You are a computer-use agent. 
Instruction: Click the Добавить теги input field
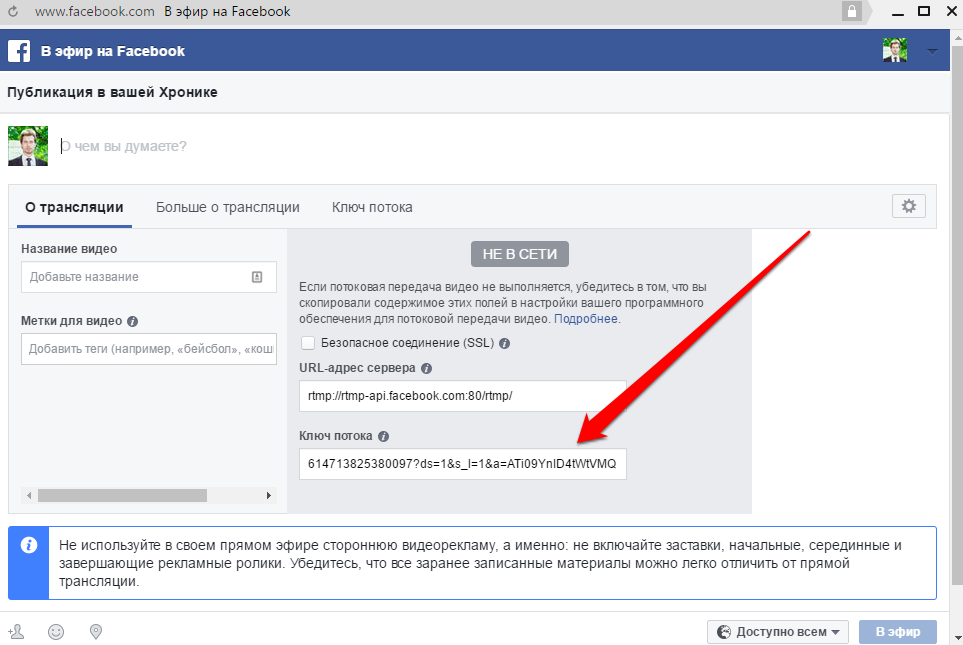coord(149,349)
